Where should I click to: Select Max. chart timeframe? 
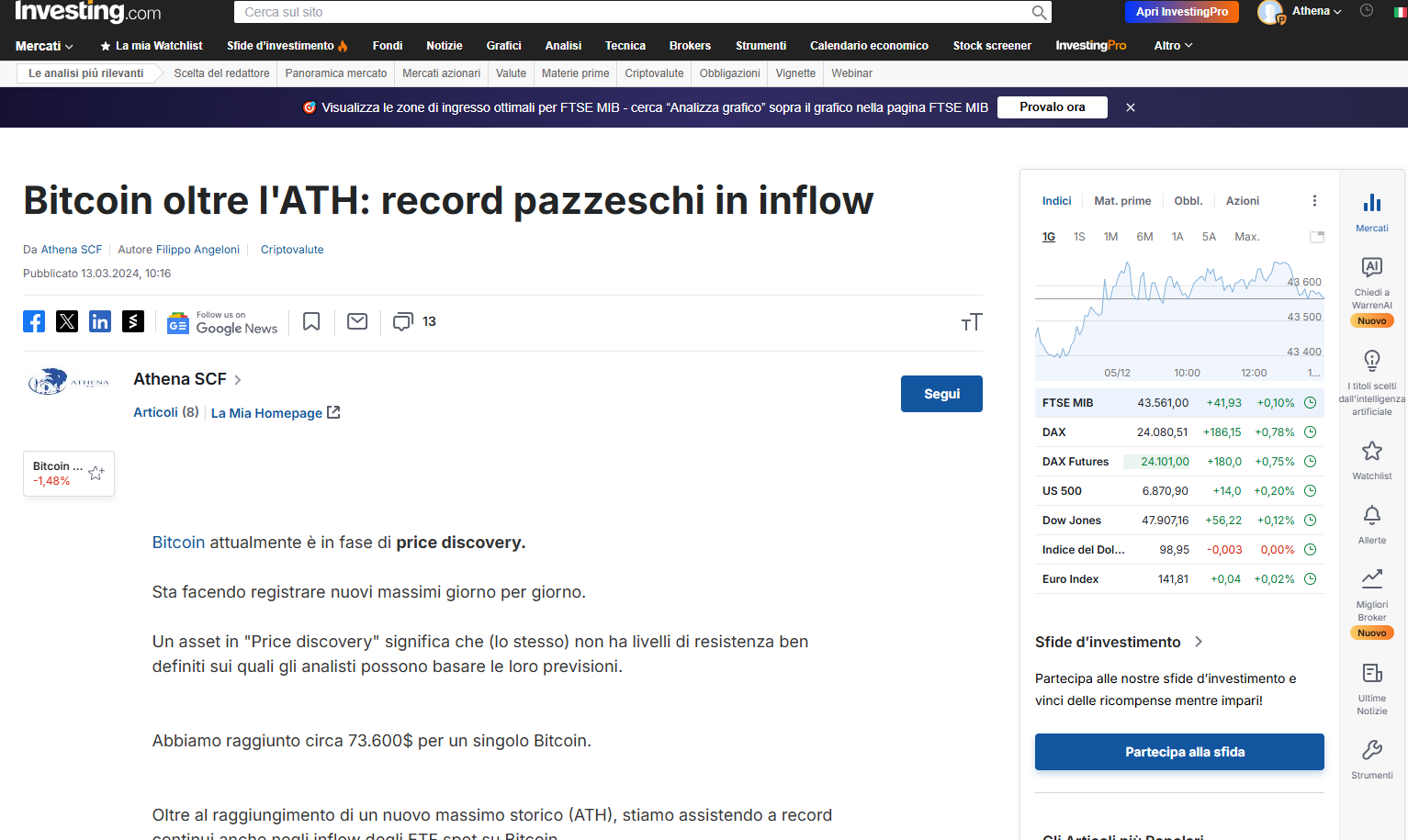[x=1246, y=237]
